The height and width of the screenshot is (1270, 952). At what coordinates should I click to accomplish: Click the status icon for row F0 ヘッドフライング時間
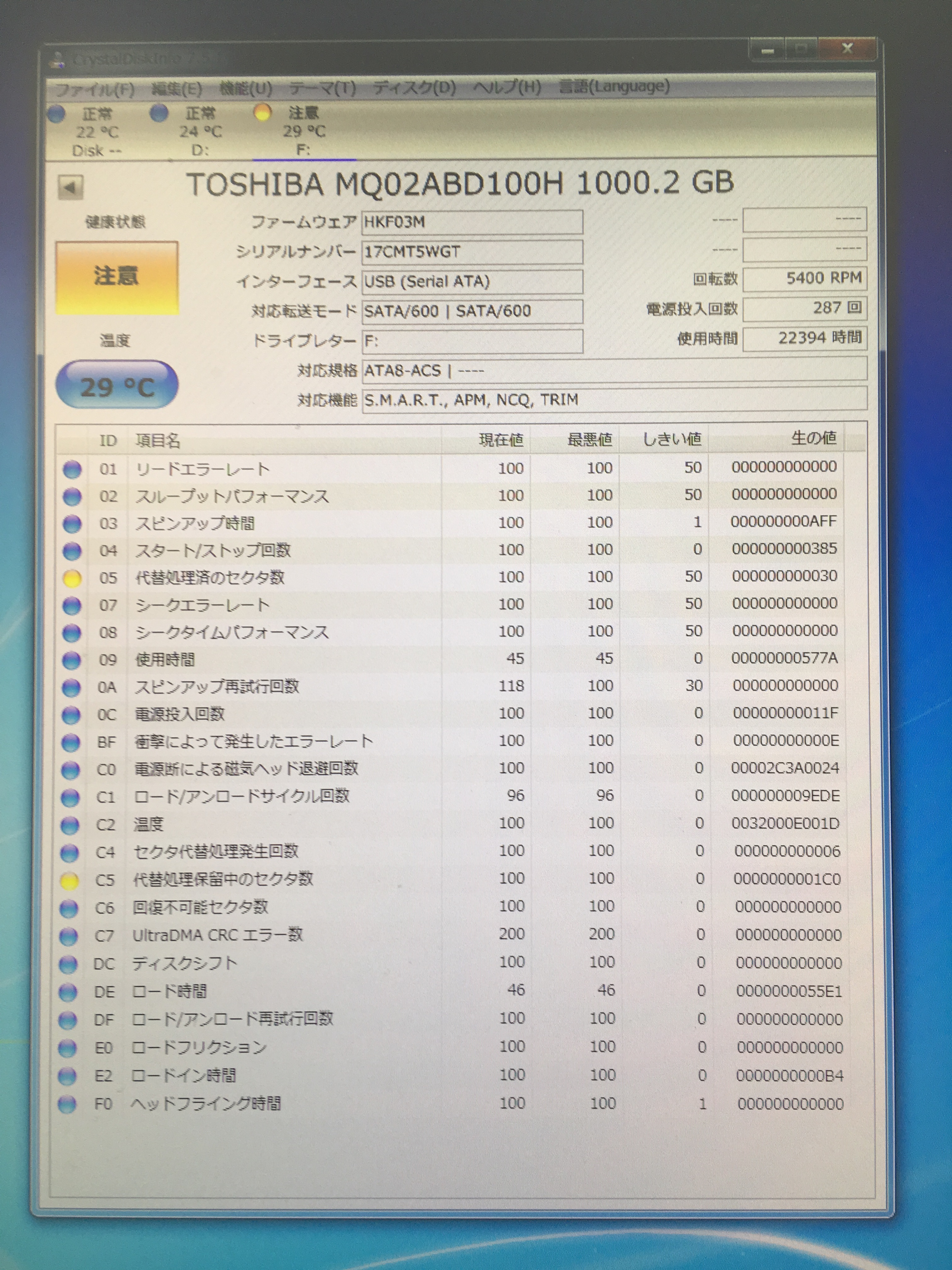[x=67, y=1105]
